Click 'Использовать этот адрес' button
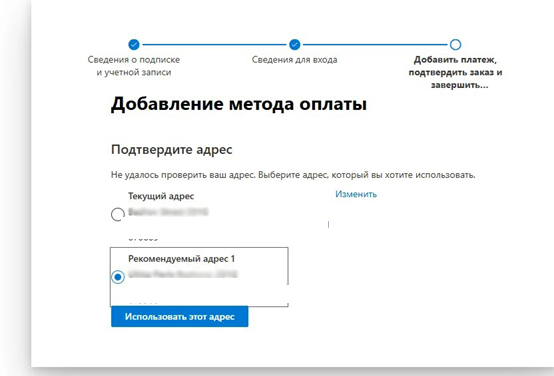This screenshot has height=376, width=554. tap(179, 317)
